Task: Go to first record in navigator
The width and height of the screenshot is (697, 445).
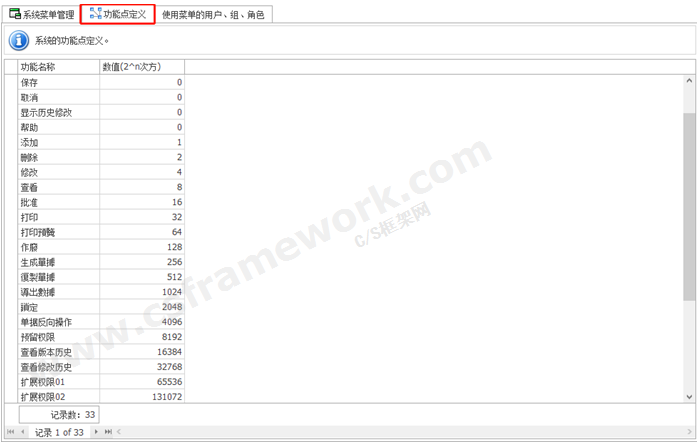Action: 11,432
